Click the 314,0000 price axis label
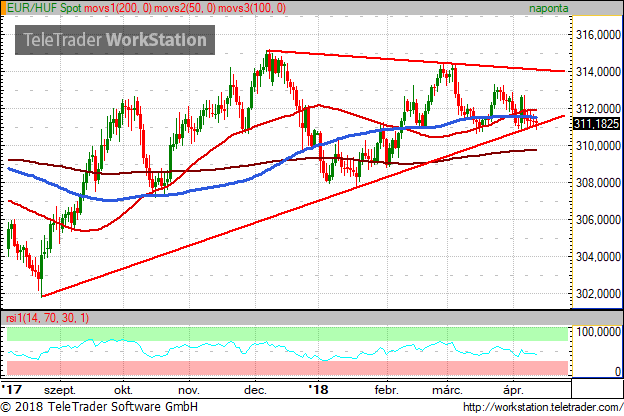This screenshot has height=416, width=624. 598,72
